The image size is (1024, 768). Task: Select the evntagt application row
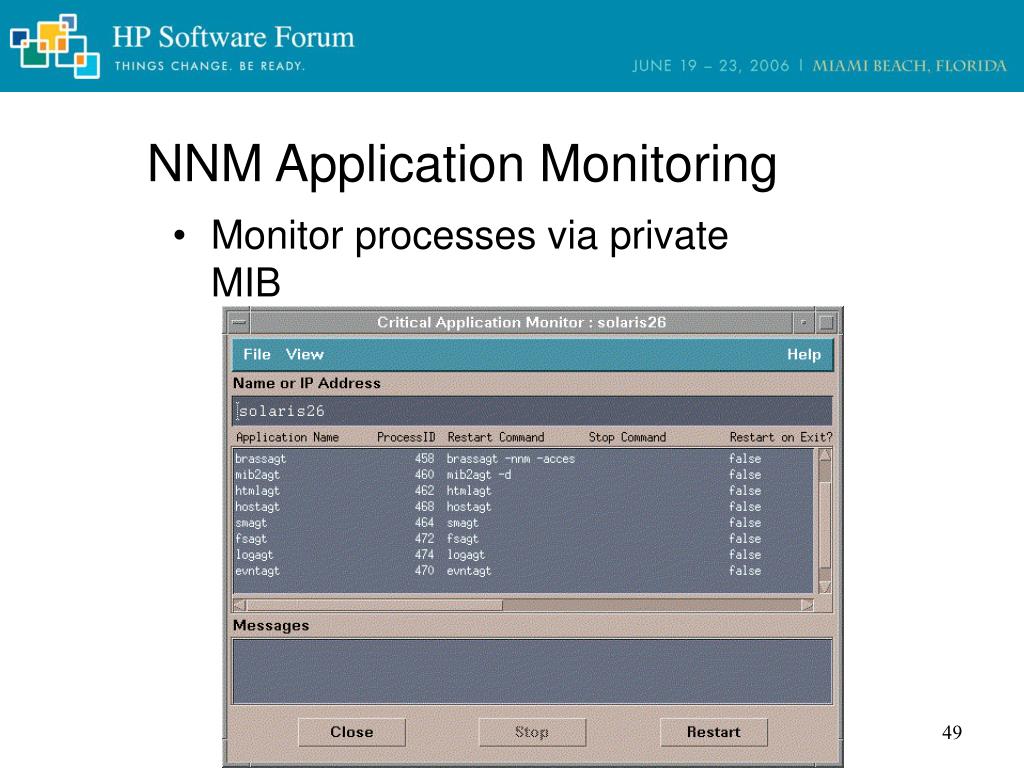pyautogui.click(x=522, y=571)
